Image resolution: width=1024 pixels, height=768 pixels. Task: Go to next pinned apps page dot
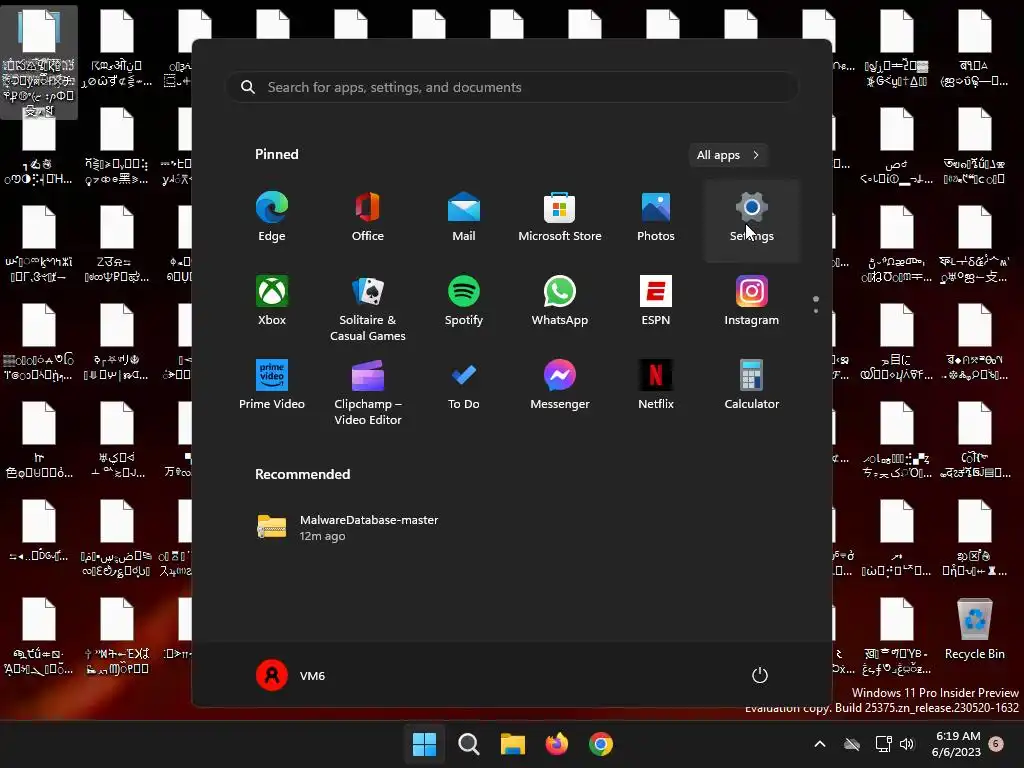coord(816,311)
